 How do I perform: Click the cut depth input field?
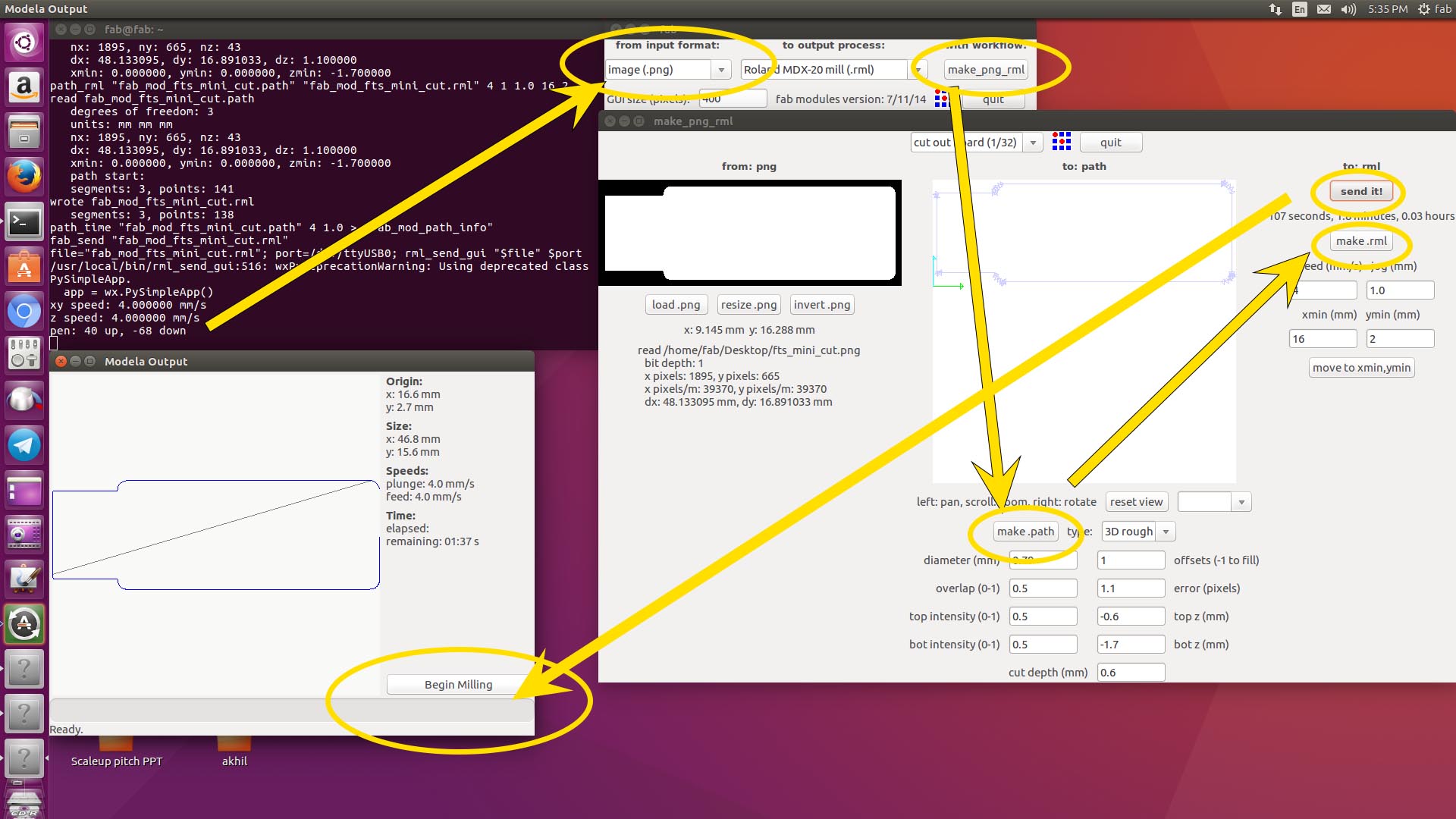tap(1130, 673)
